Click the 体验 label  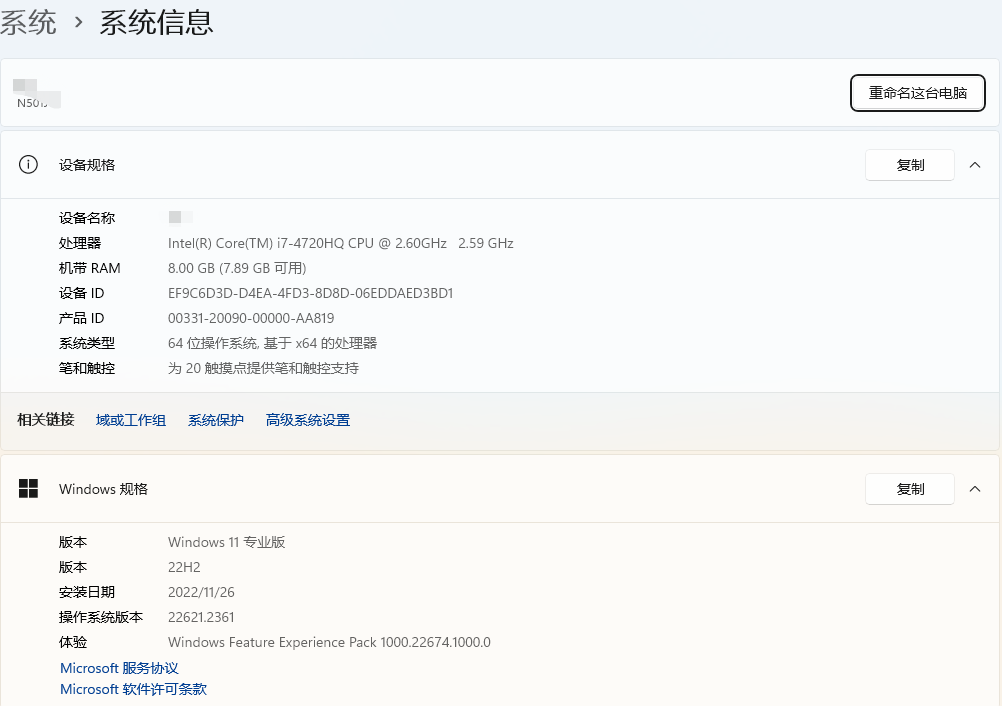[73, 642]
